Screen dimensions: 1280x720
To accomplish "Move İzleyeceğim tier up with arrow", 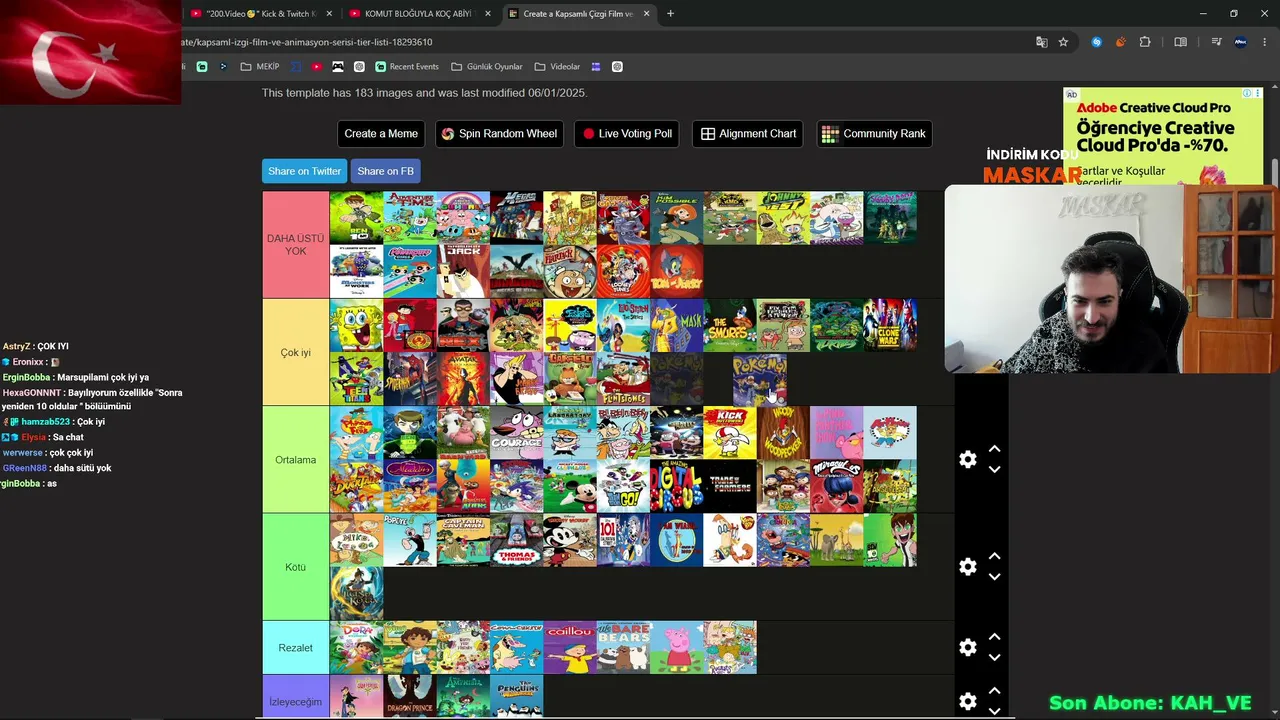I will pyautogui.click(x=994, y=691).
